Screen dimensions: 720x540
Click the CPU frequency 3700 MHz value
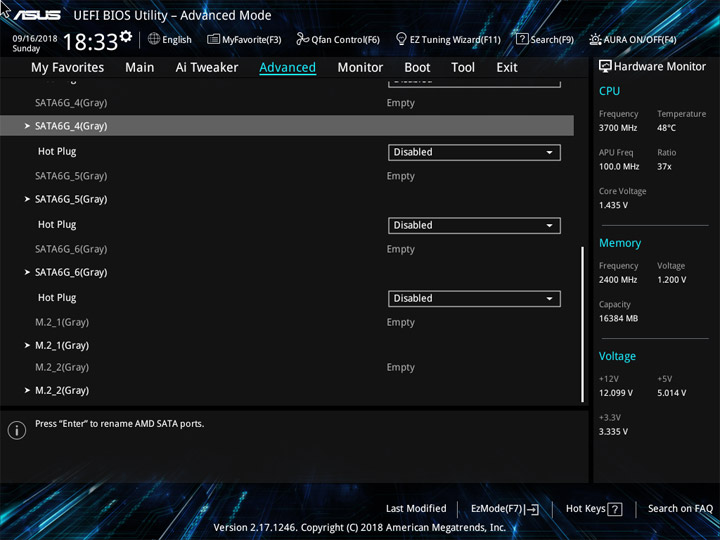618,128
